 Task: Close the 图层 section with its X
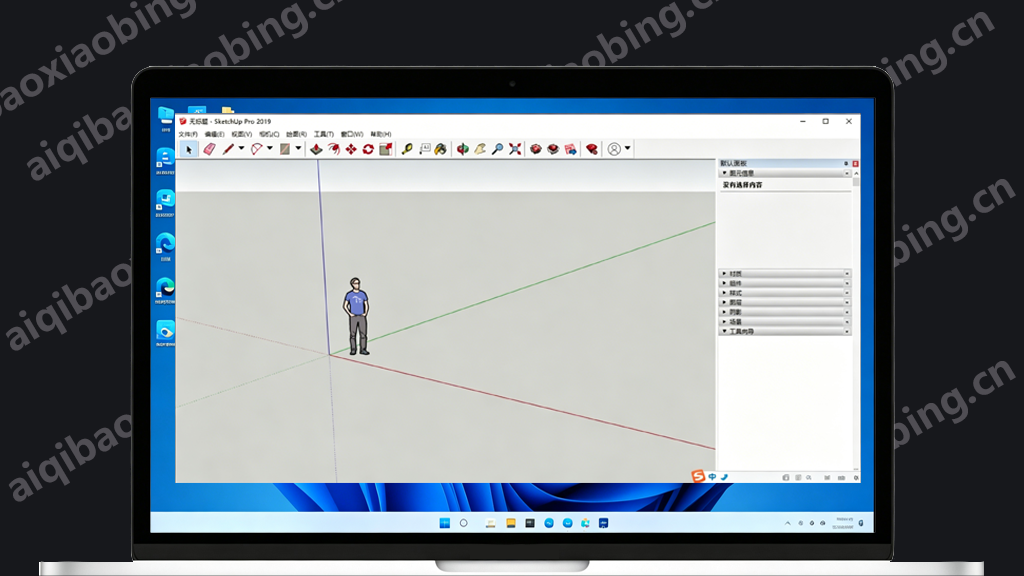pos(847,302)
